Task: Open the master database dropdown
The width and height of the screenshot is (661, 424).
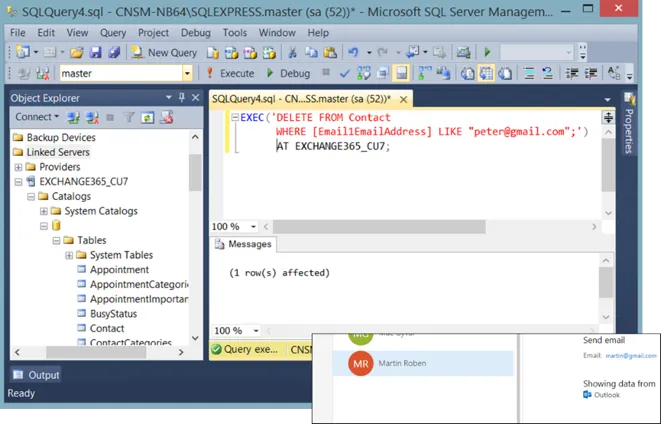Action: pos(187,73)
